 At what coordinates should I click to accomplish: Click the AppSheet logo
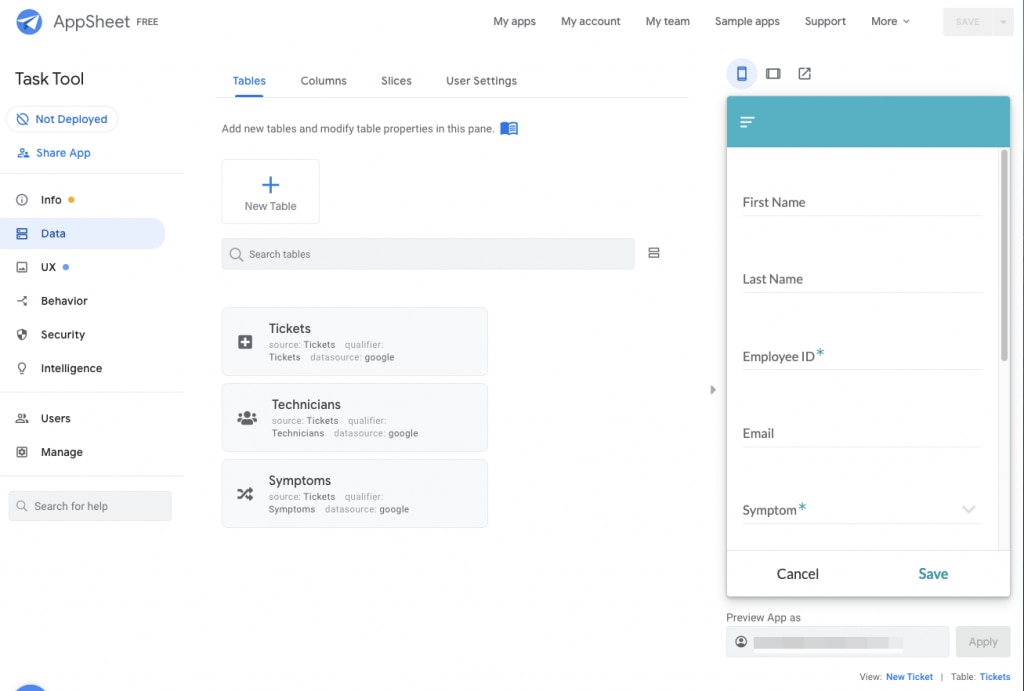29,20
